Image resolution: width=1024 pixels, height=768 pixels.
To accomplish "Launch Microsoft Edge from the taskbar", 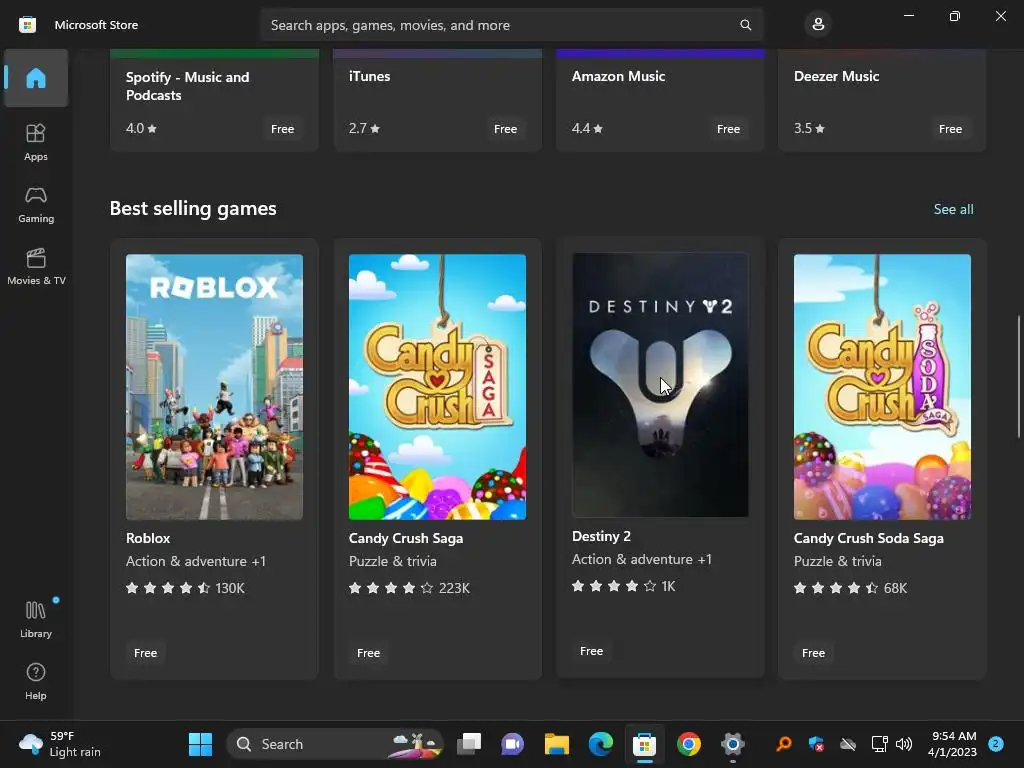I will point(600,744).
